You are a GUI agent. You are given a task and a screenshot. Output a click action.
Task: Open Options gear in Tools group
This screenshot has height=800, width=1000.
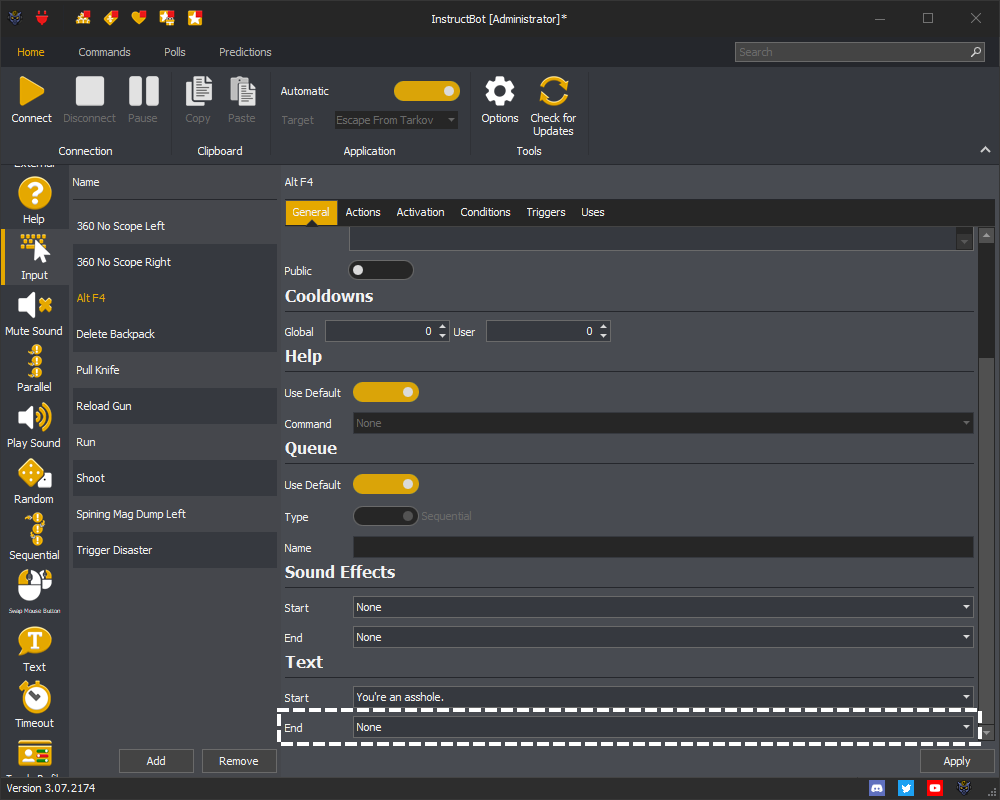pos(499,91)
